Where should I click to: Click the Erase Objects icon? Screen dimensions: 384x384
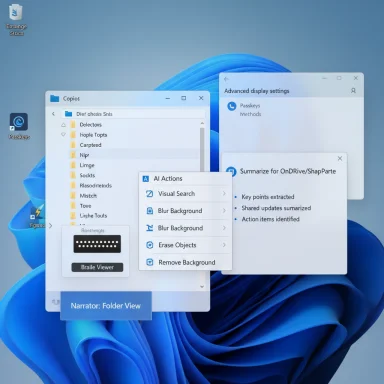point(150,245)
